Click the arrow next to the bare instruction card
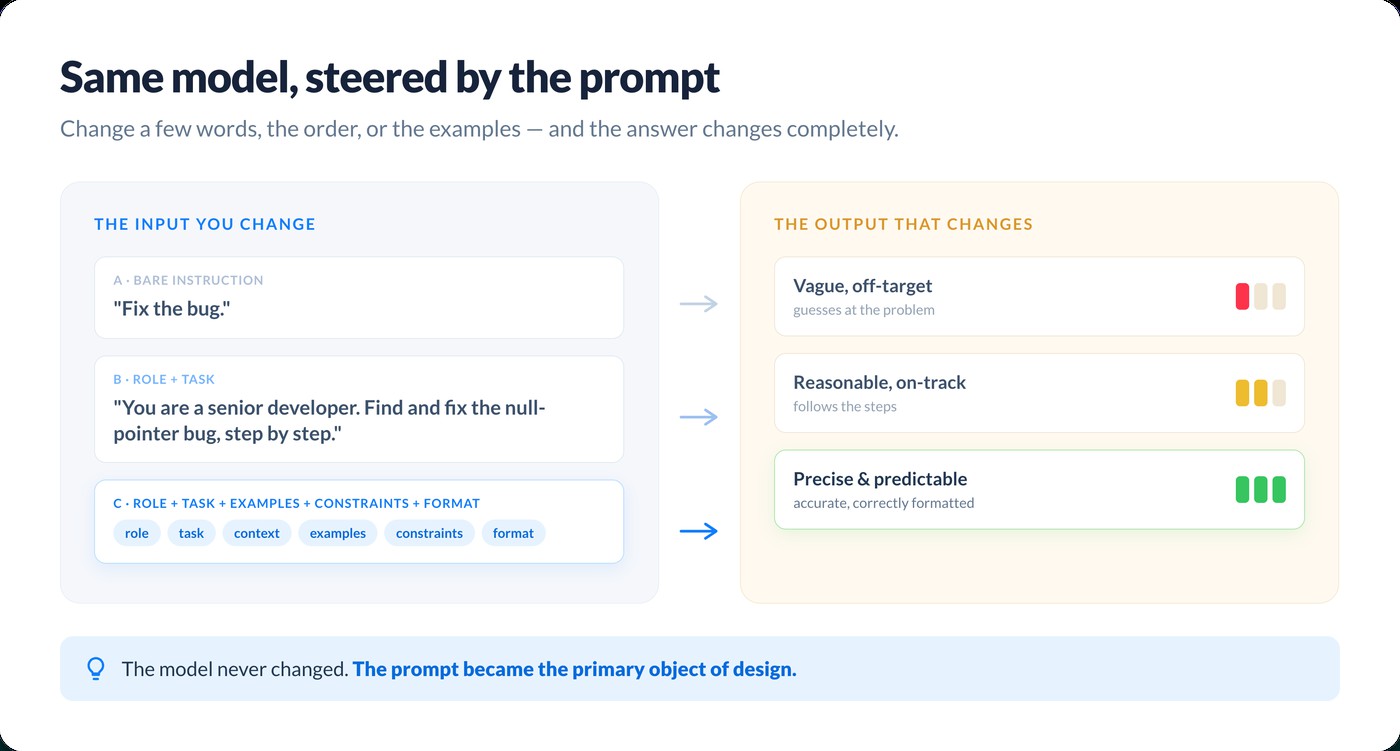The height and width of the screenshot is (751, 1400). coord(699,304)
